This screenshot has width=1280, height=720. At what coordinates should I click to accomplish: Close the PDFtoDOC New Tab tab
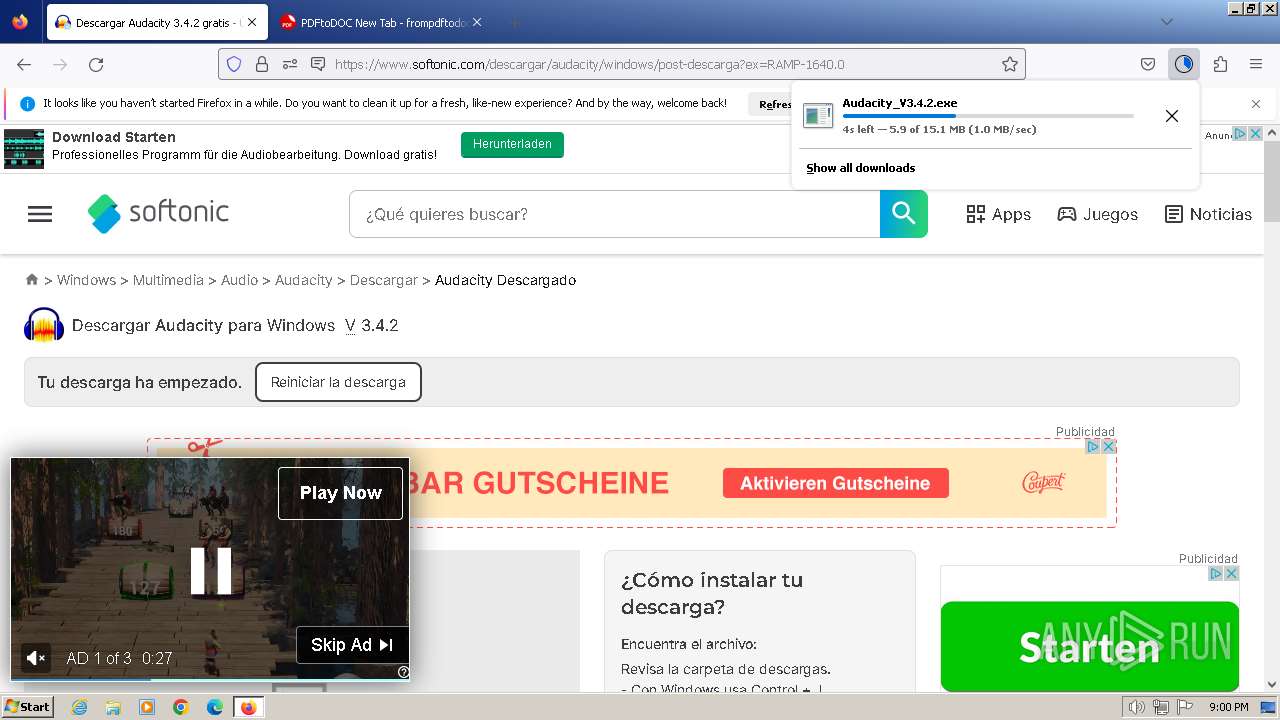click(x=476, y=22)
